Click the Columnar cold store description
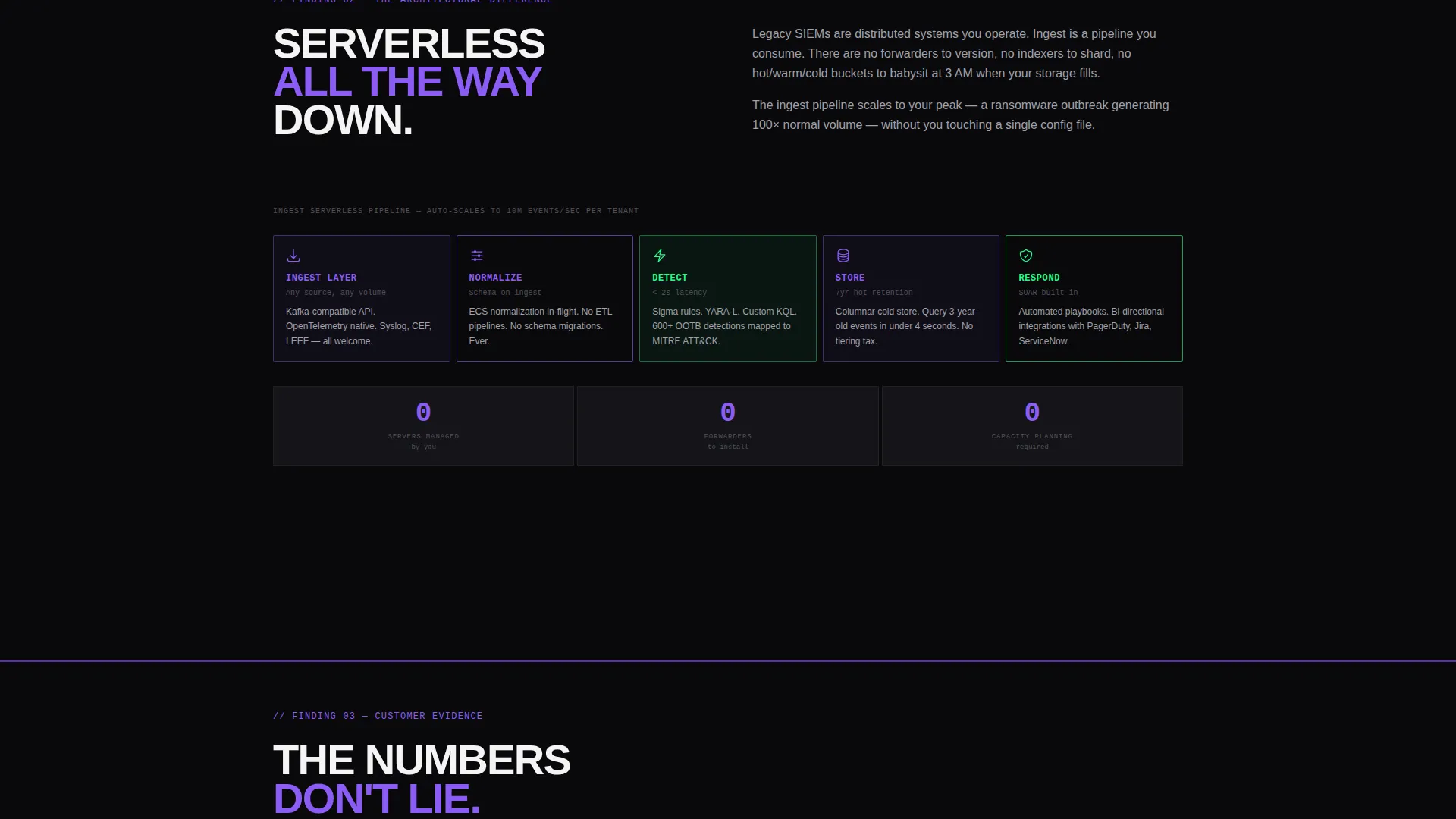 coord(907,326)
